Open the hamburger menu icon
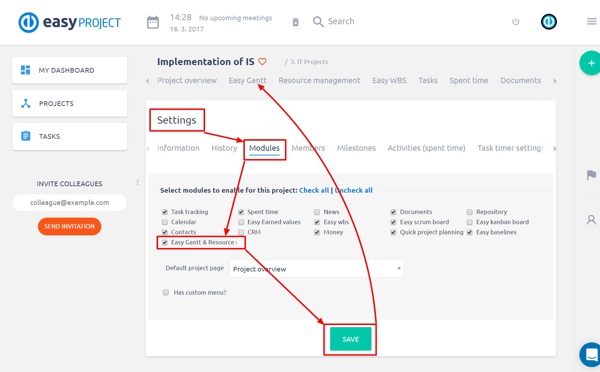 click(592, 21)
